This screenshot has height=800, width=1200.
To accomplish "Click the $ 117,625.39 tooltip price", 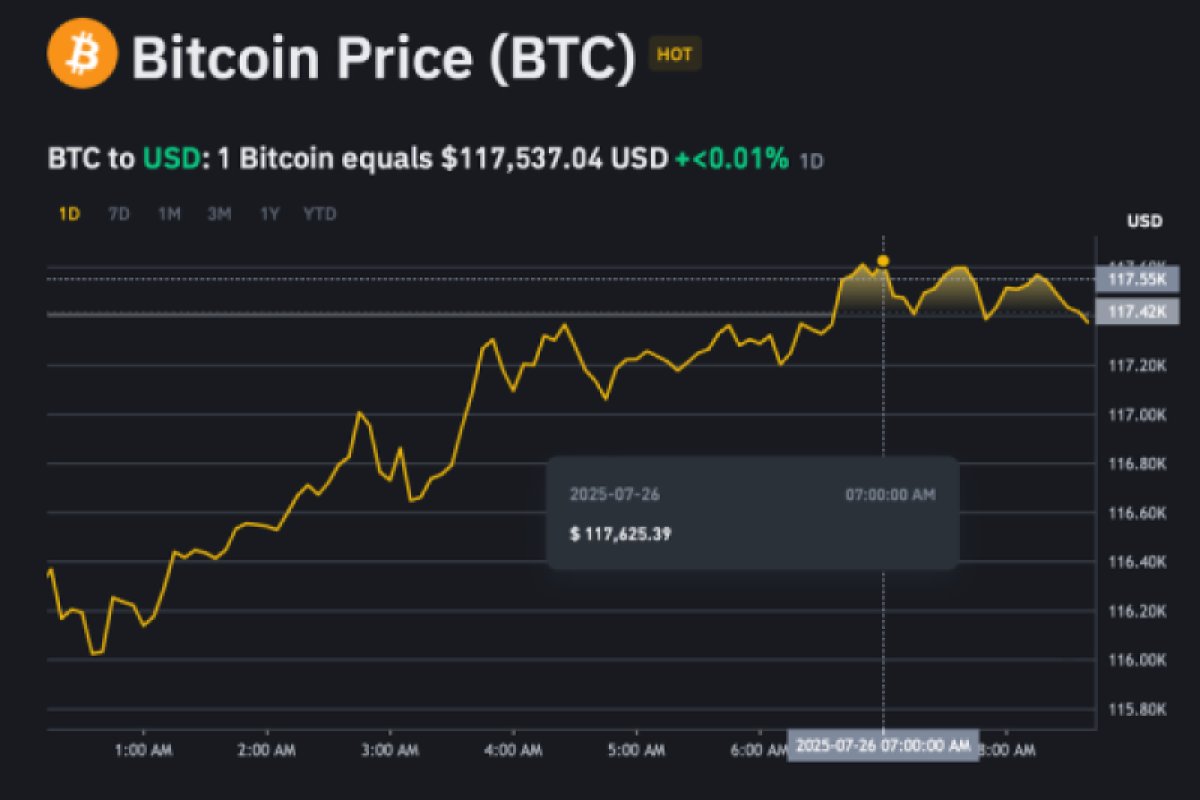I will click(620, 534).
